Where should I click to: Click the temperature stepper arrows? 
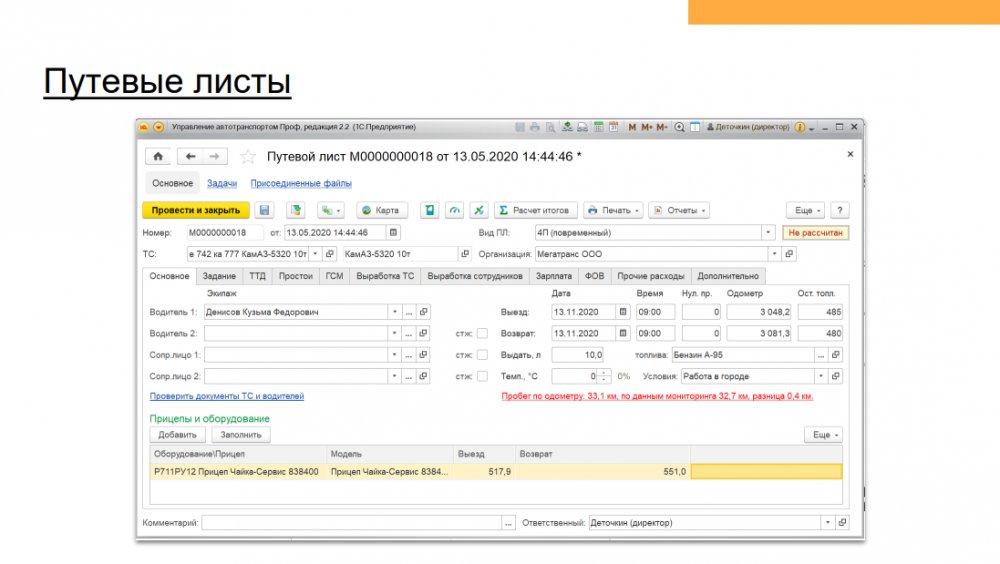pos(605,377)
